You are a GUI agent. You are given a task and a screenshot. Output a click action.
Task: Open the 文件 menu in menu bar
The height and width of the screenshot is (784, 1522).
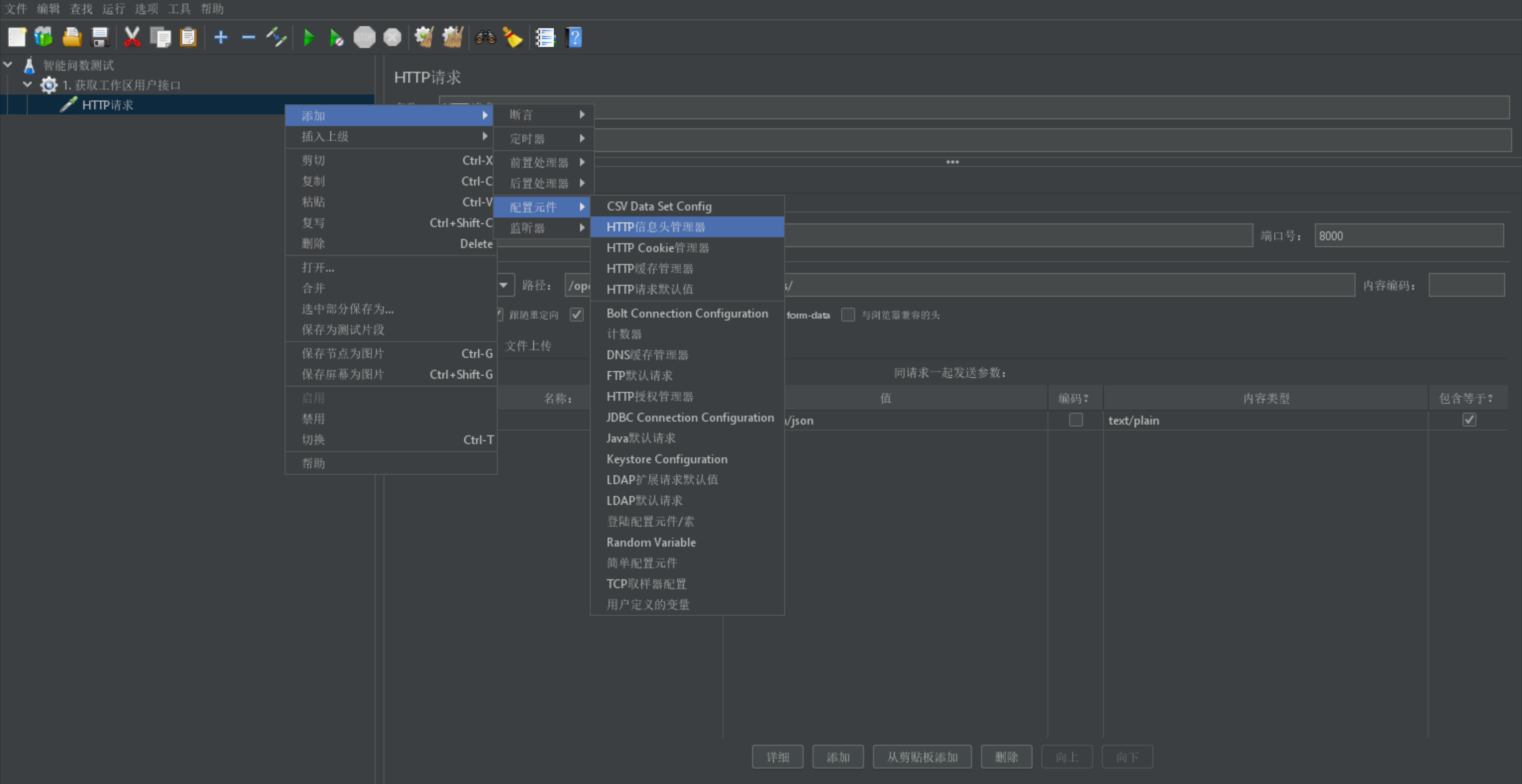(16, 9)
